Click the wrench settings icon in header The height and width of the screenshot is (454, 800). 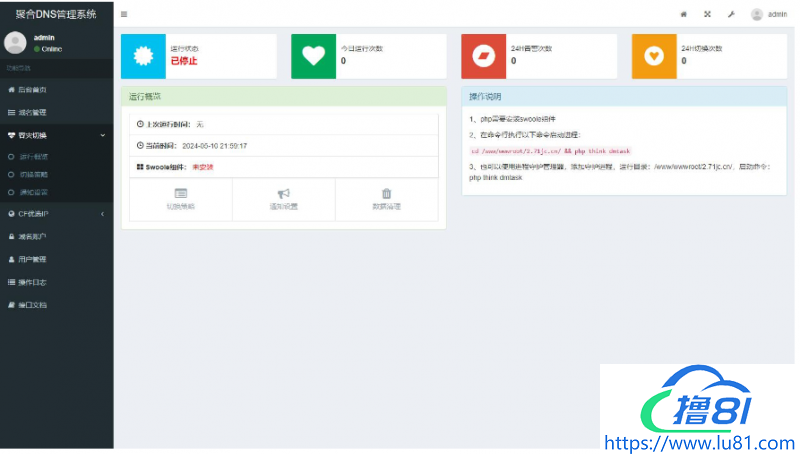click(731, 14)
